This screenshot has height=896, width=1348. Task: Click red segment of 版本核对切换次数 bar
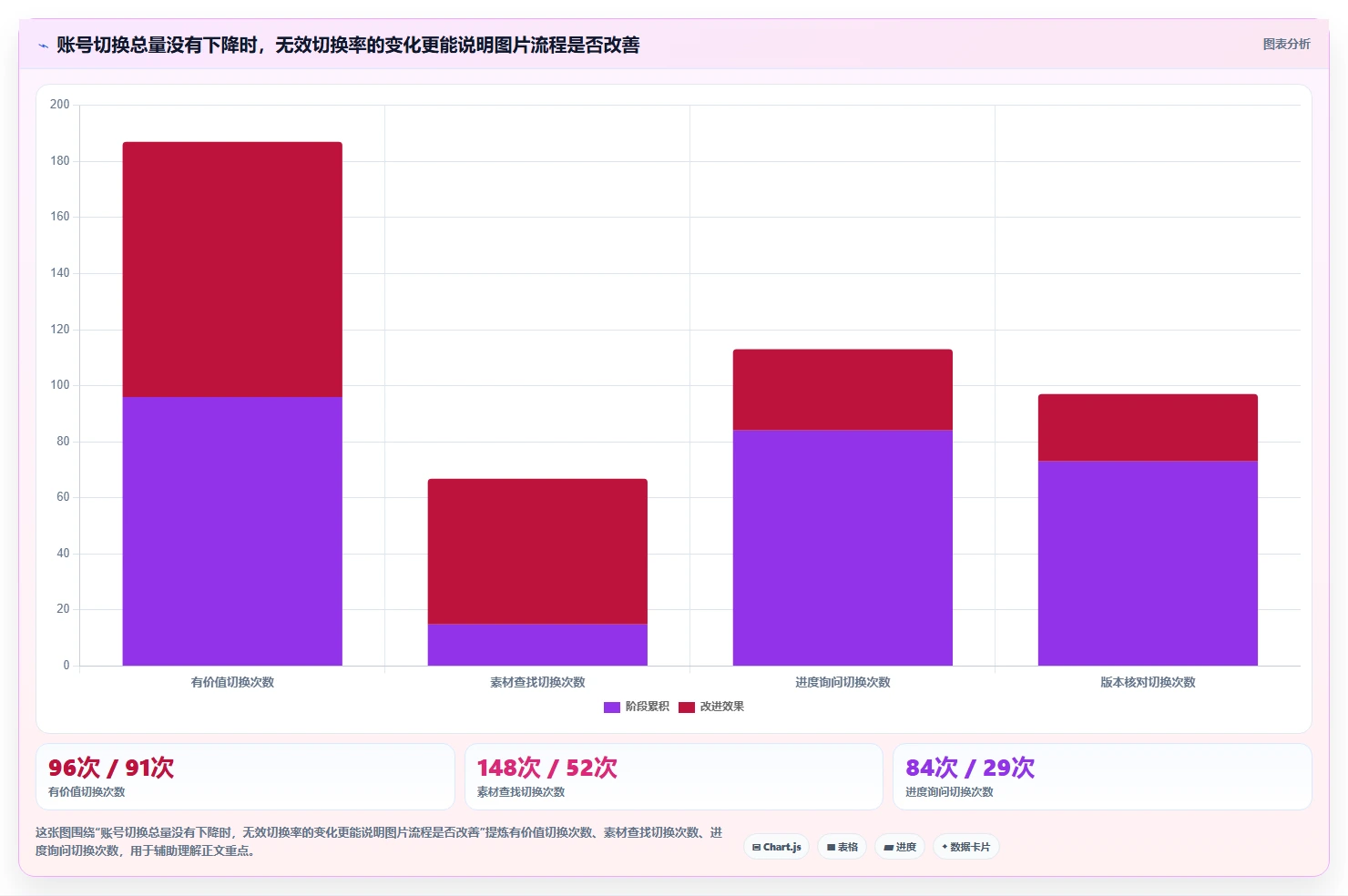tap(1148, 428)
